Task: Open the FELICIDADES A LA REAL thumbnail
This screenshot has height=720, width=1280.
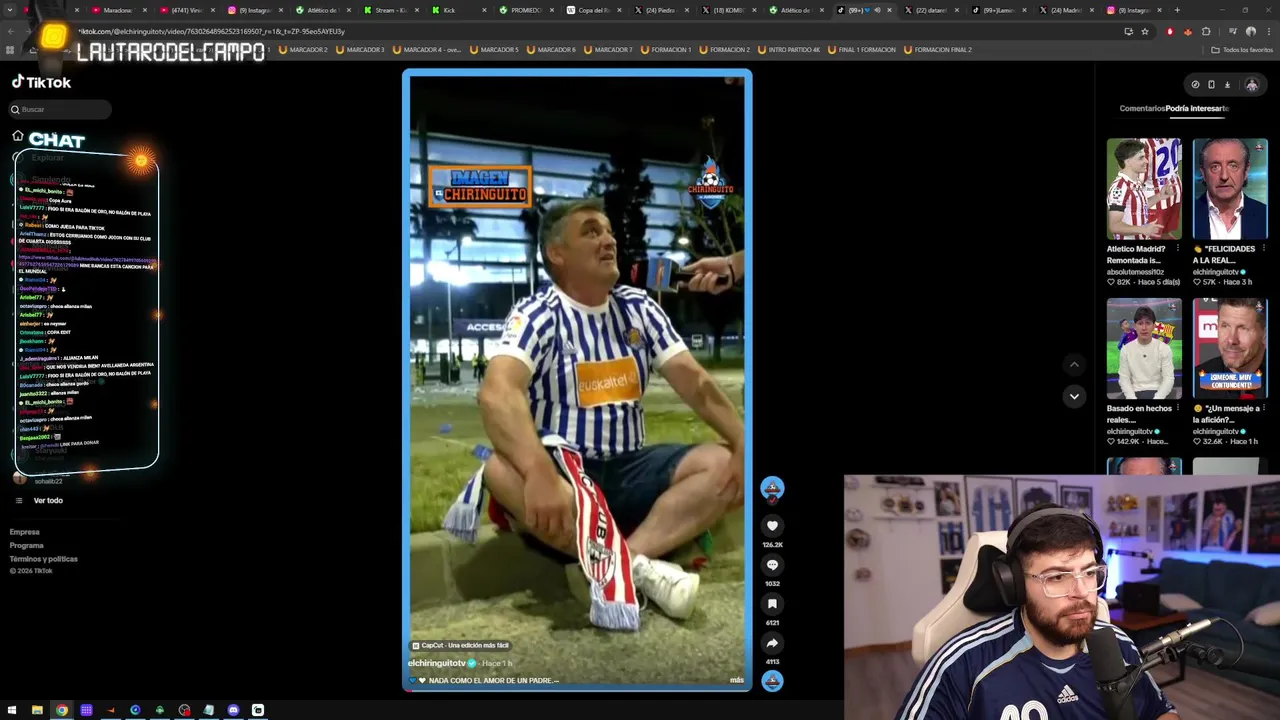Action: (1230, 189)
